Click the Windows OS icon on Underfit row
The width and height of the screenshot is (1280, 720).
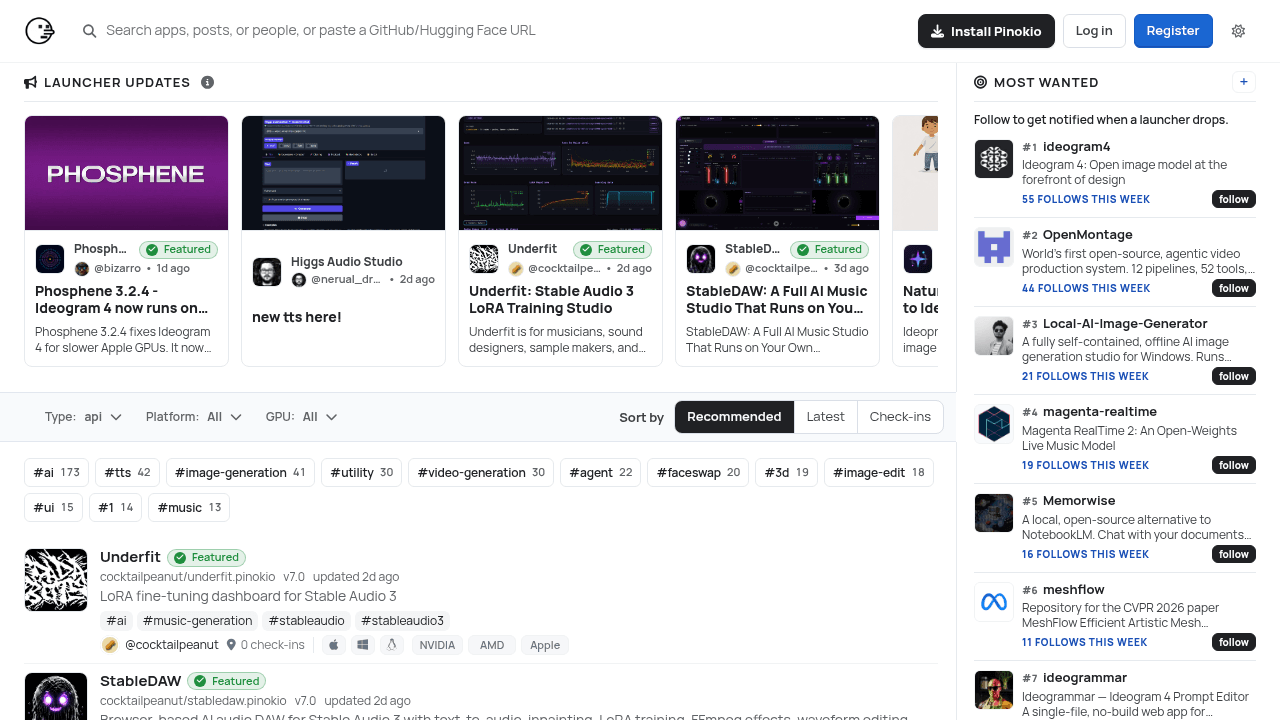pos(363,645)
